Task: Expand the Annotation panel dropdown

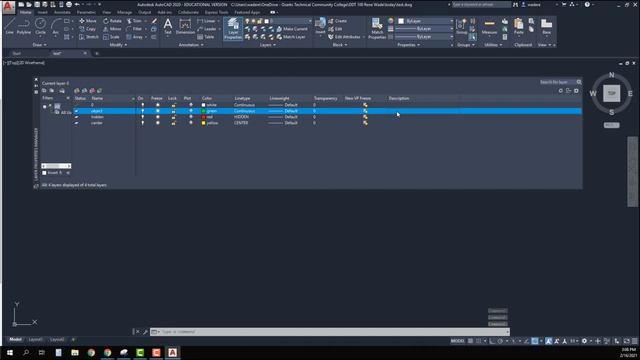Action: tap(191, 45)
